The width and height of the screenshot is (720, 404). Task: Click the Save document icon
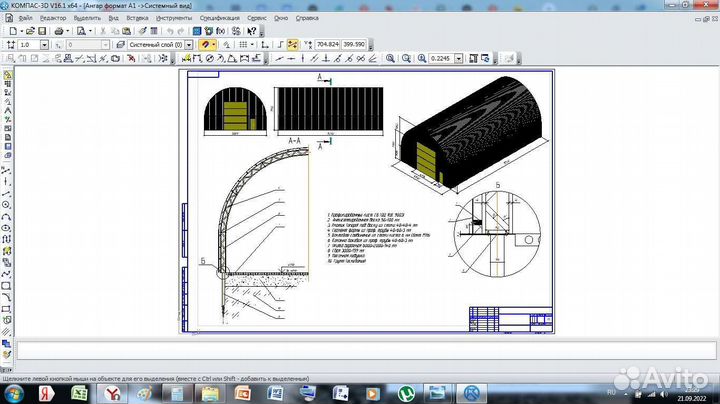click(x=42, y=31)
